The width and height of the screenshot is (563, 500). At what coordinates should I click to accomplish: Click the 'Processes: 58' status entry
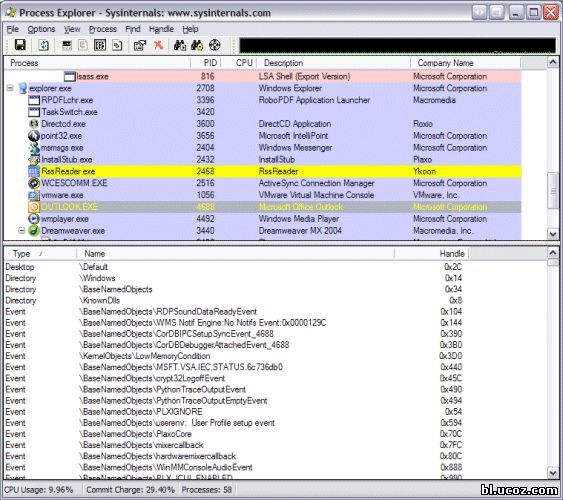click(x=206, y=490)
